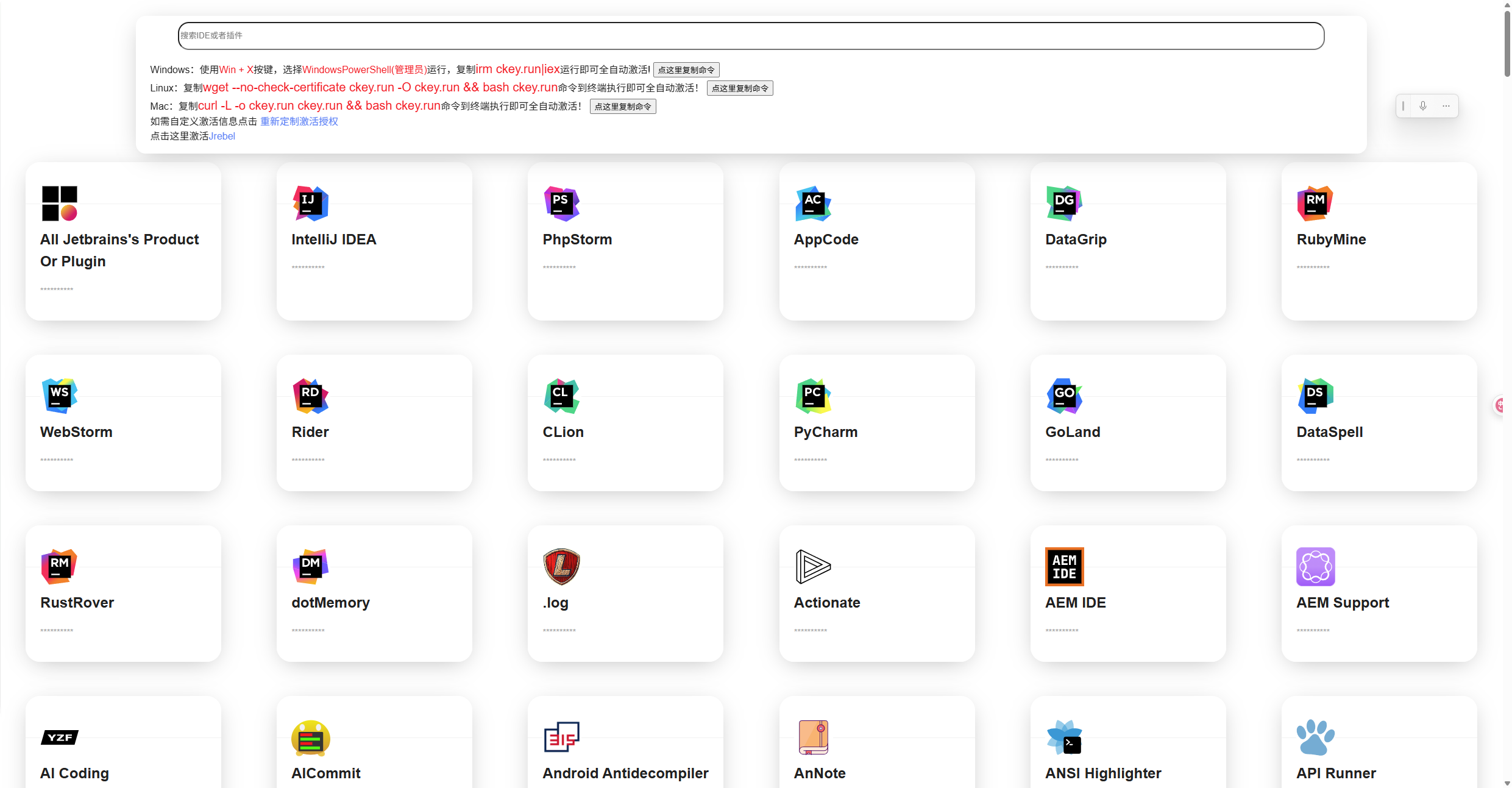Click the ANSI Highlighter icon

coord(1065,737)
